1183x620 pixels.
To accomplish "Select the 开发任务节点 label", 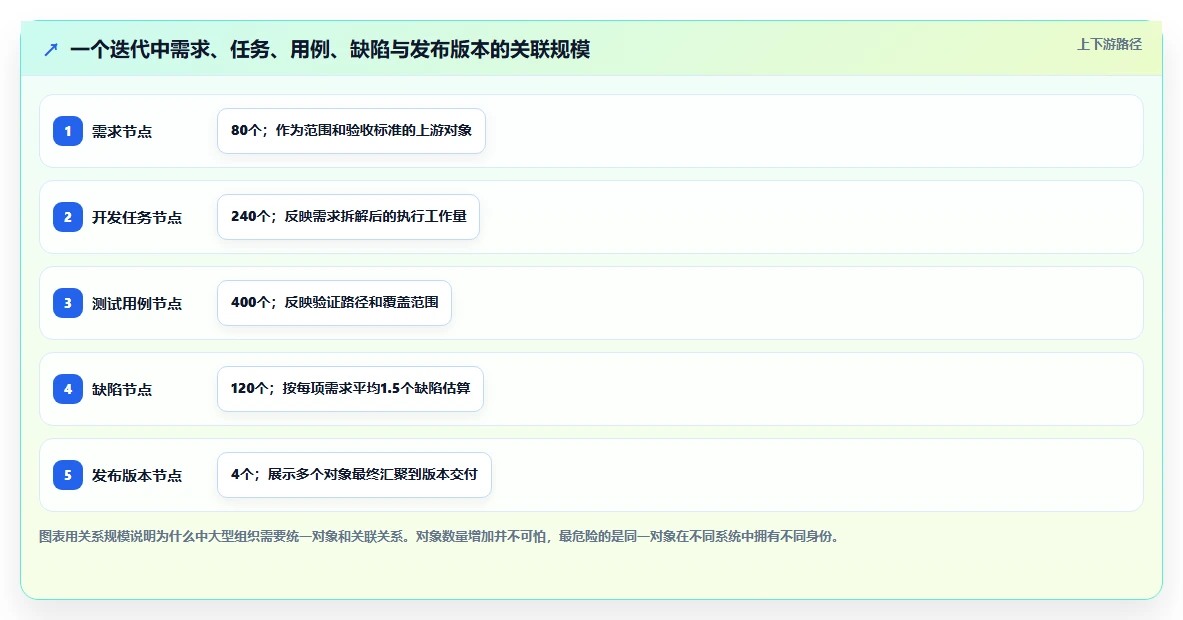I will point(137,217).
